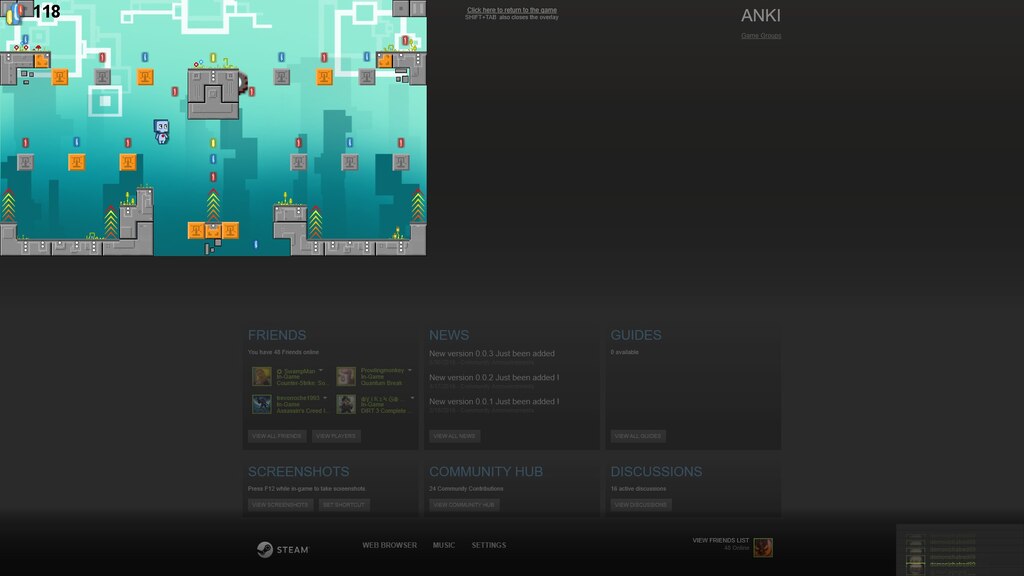Open the 'New version 0.0.3' news item
Viewport: 1024px width, 576px height.
pos(491,353)
